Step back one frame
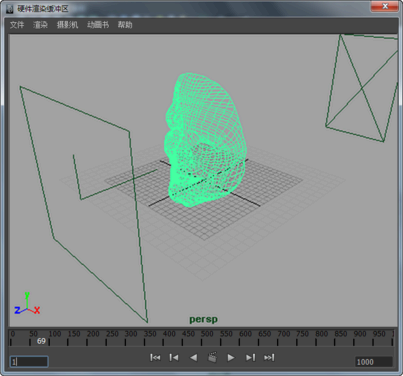403x376 pixels. 174,358
